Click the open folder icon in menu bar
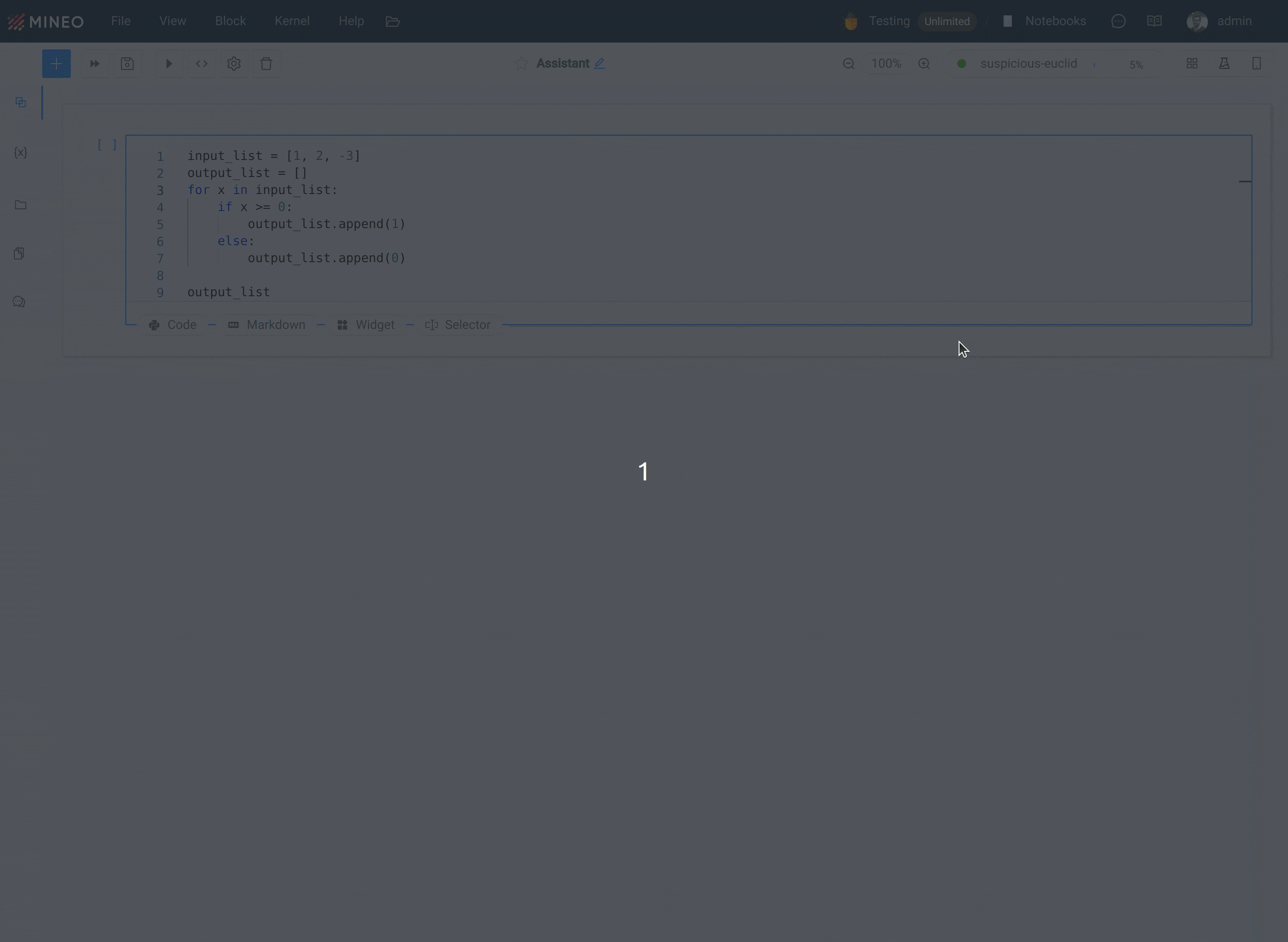 [392, 21]
